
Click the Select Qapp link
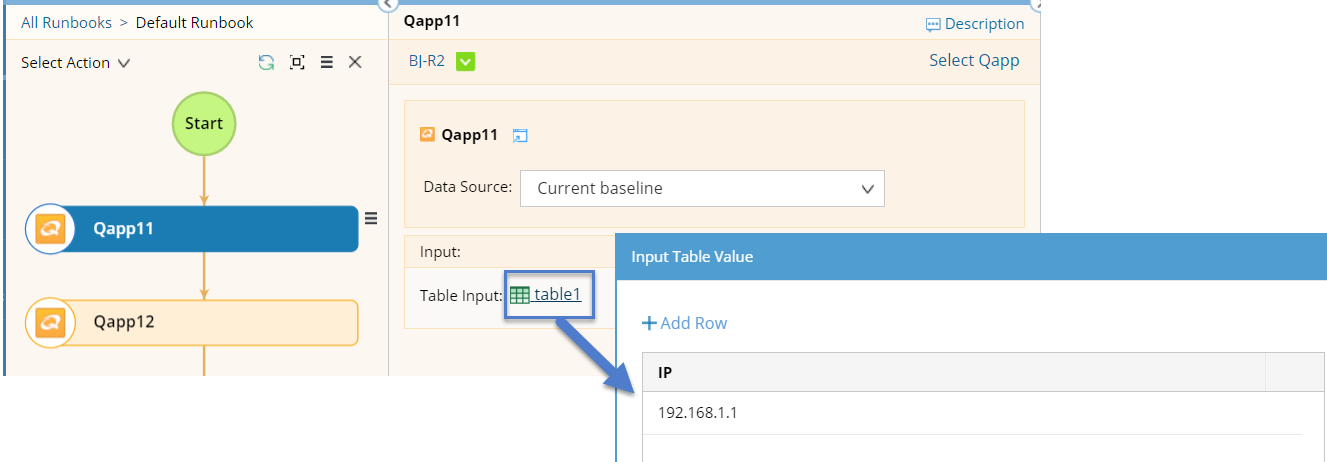[974, 60]
